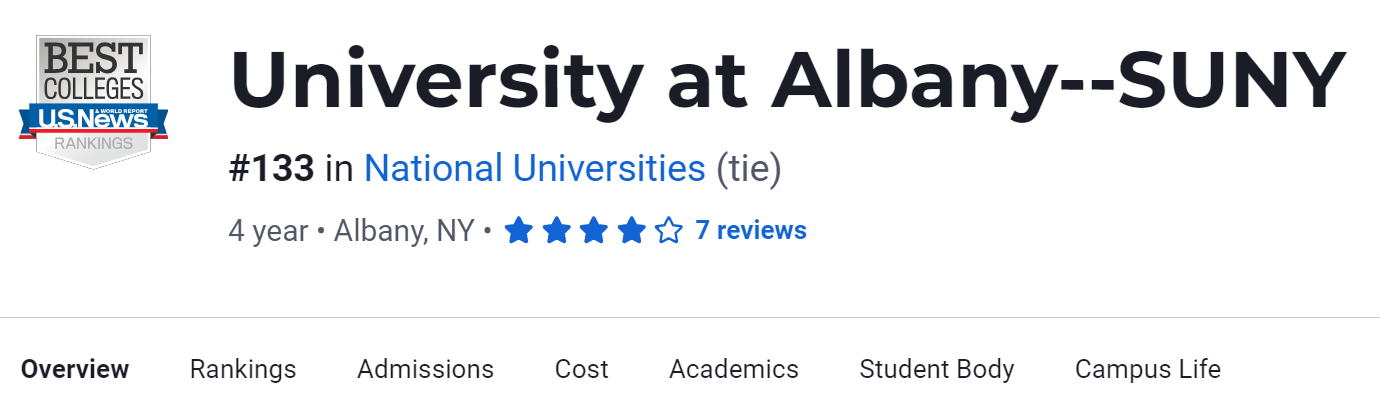The height and width of the screenshot is (406, 1380).
Task: Click the #133 ranking number
Action: tap(271, 169)
